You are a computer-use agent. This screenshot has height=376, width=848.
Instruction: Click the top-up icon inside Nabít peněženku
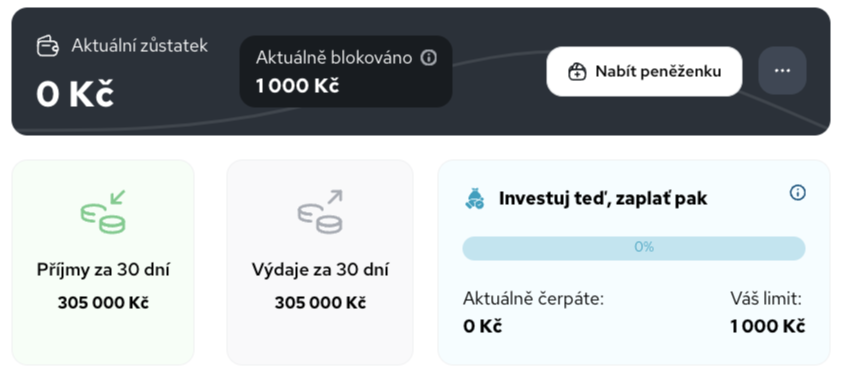point(578,71)
